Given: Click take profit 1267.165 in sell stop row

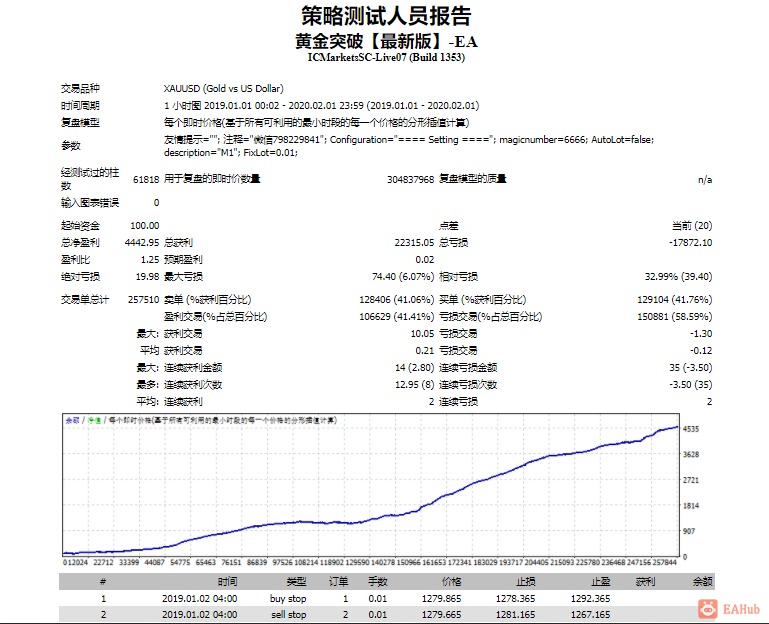Looking at the screenshot, I should tap(590, 615).
